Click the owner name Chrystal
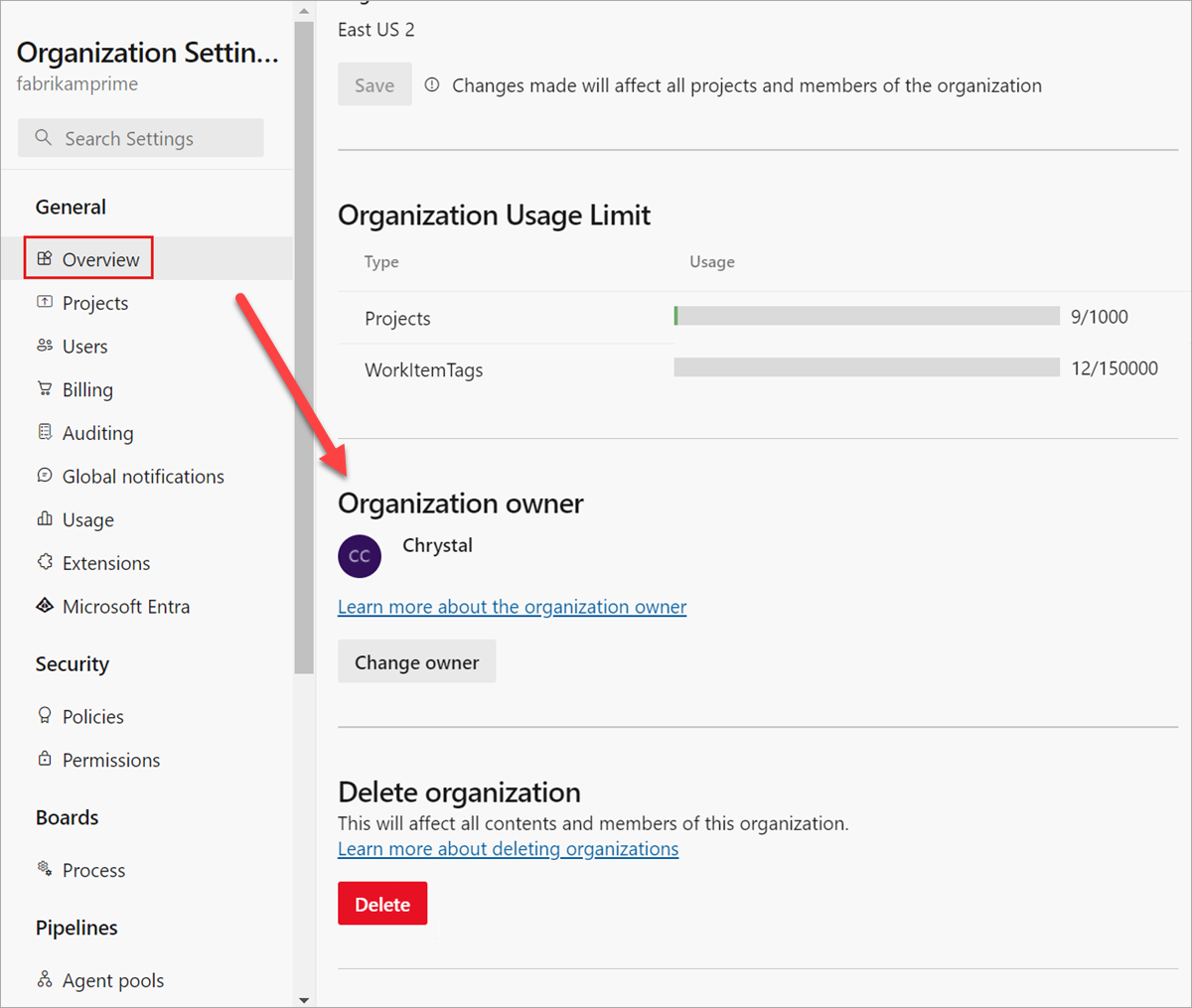The height and width of the screenshot is (1008, 1192). tap(437, 545)
